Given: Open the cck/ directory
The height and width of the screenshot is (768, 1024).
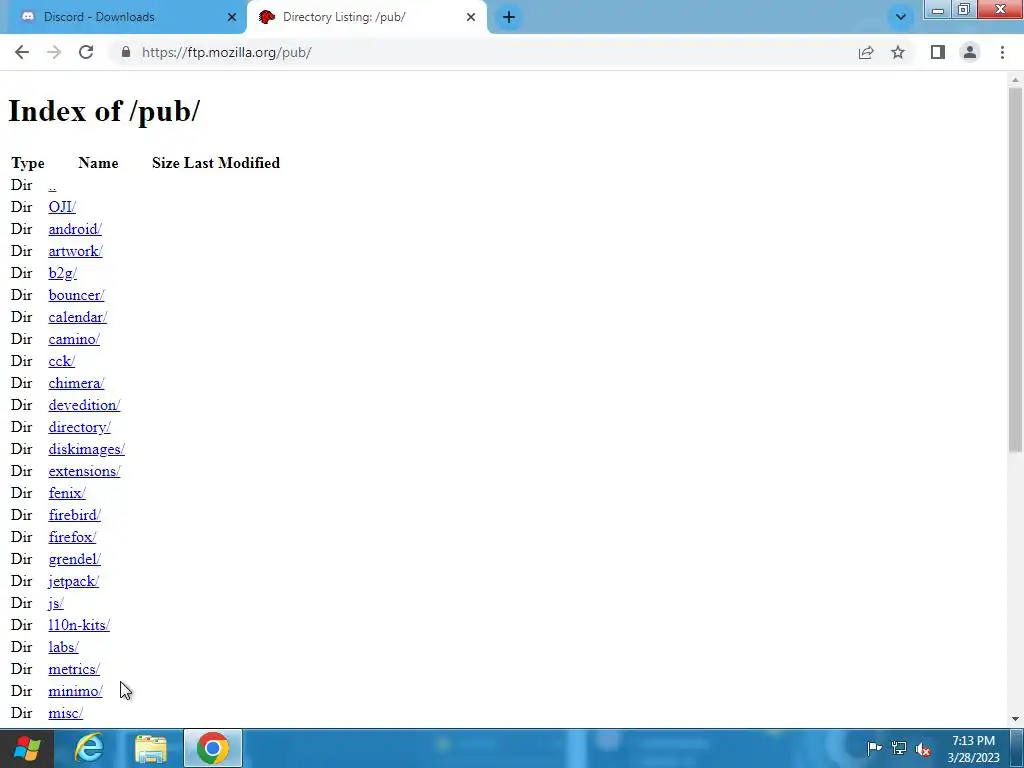Looking at the screenshot, I should point(61,361).
